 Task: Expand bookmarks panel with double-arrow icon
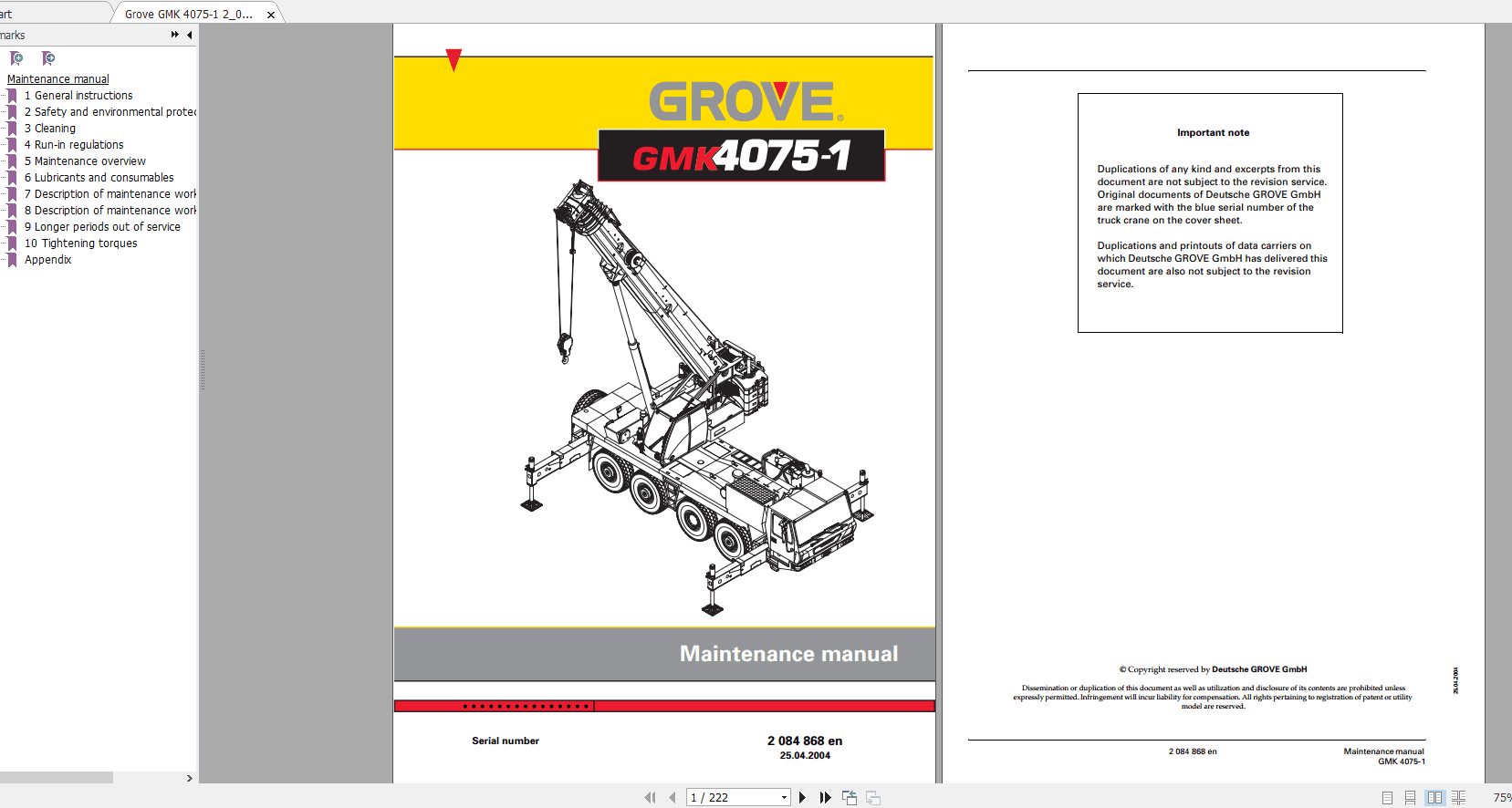pos(174,35)
